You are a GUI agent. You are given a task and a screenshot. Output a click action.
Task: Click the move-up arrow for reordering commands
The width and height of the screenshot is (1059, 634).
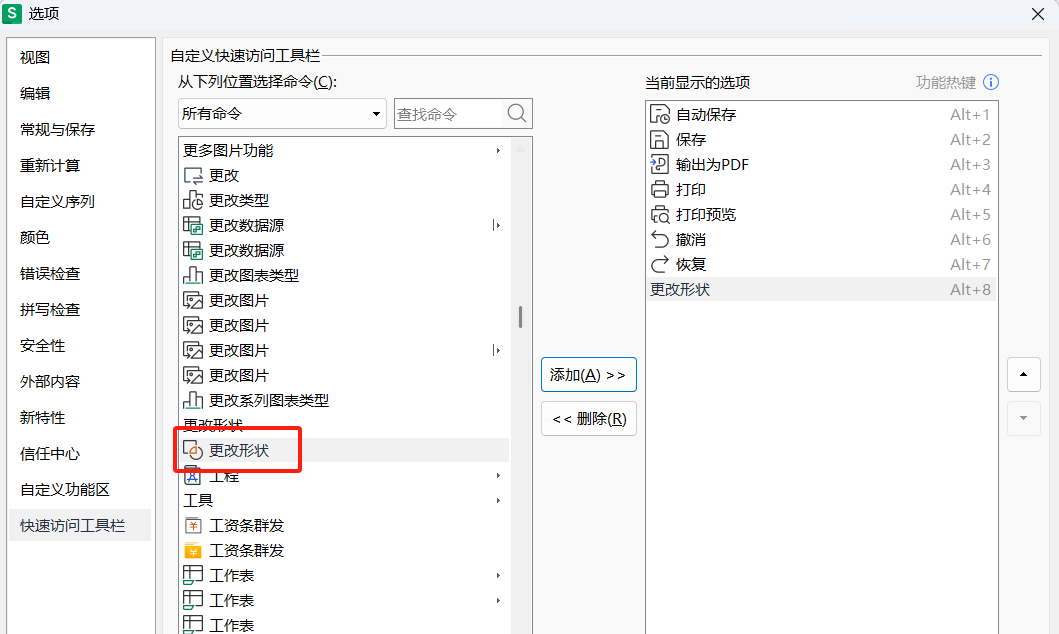(1023, 374)
